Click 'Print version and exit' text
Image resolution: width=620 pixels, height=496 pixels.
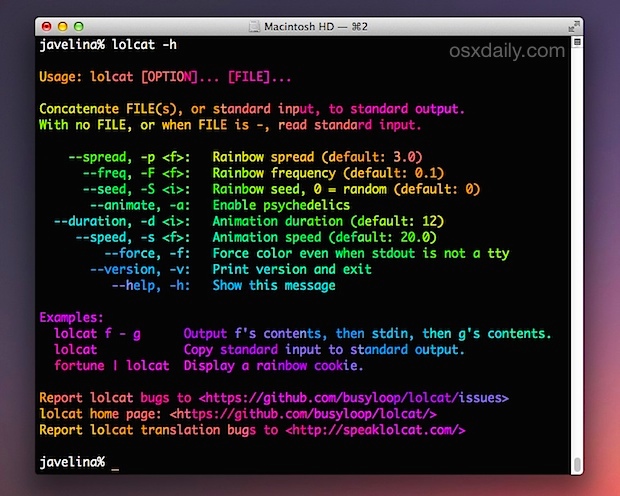(x=292, y=270)
